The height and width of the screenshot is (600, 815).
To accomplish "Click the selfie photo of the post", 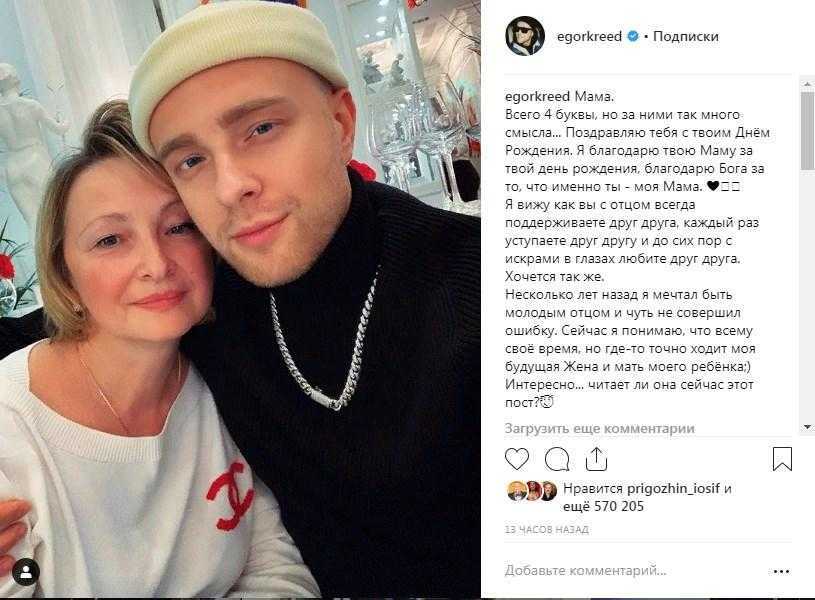I will [240, 299].
